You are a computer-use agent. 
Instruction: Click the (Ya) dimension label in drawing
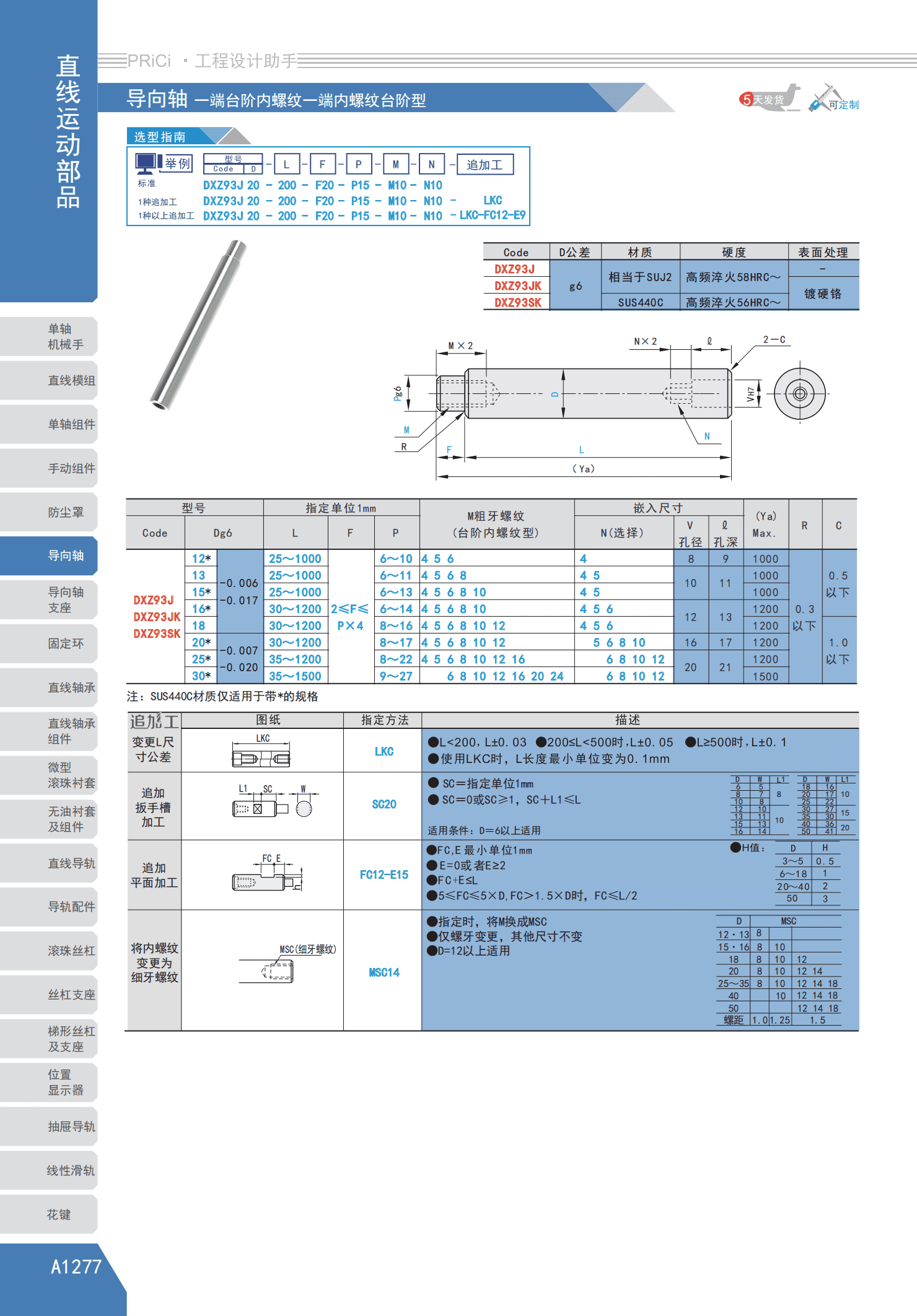pyautogui.click(x=583, y=469)
